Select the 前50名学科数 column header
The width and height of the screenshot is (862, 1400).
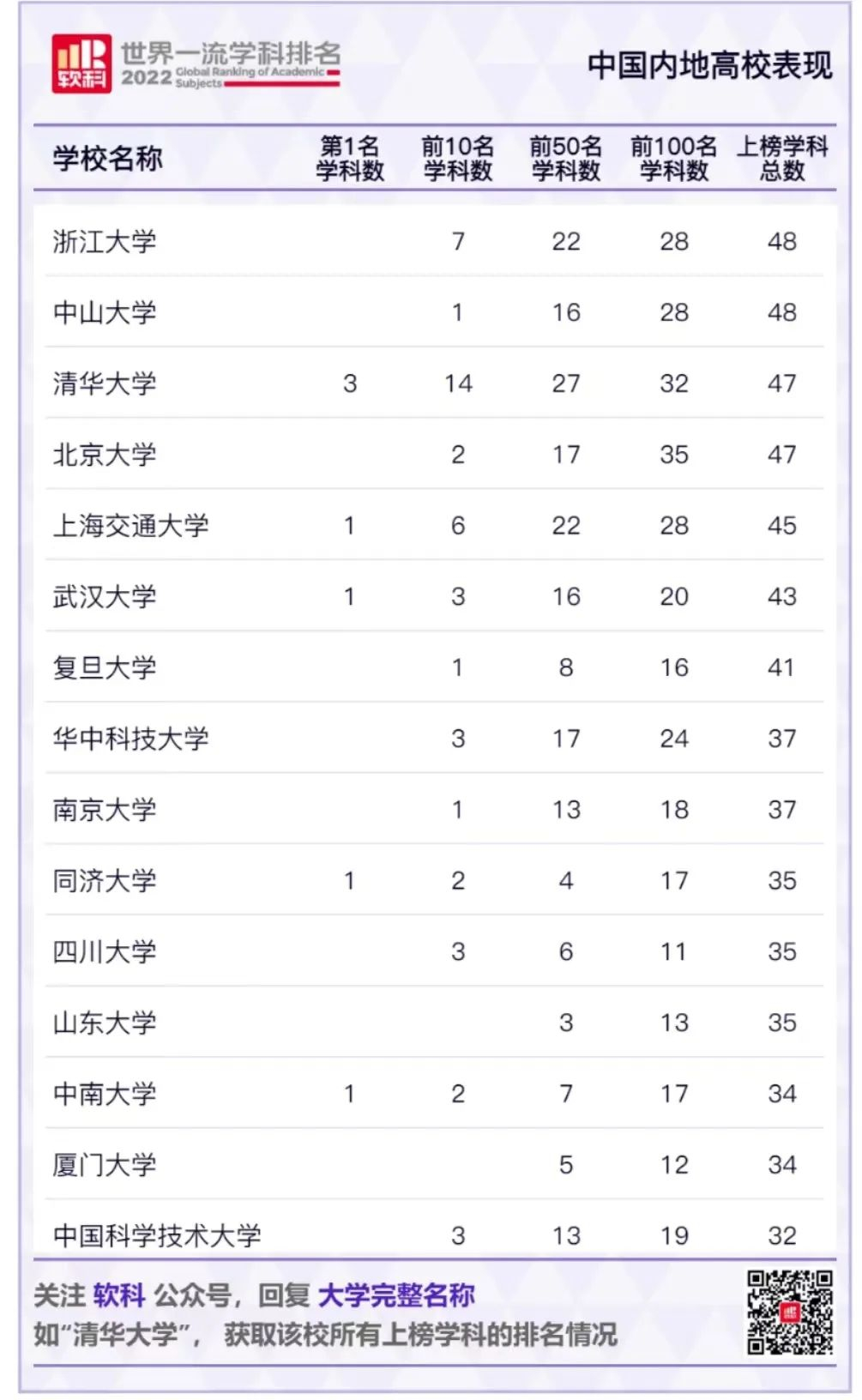click(x=566, y=158)
